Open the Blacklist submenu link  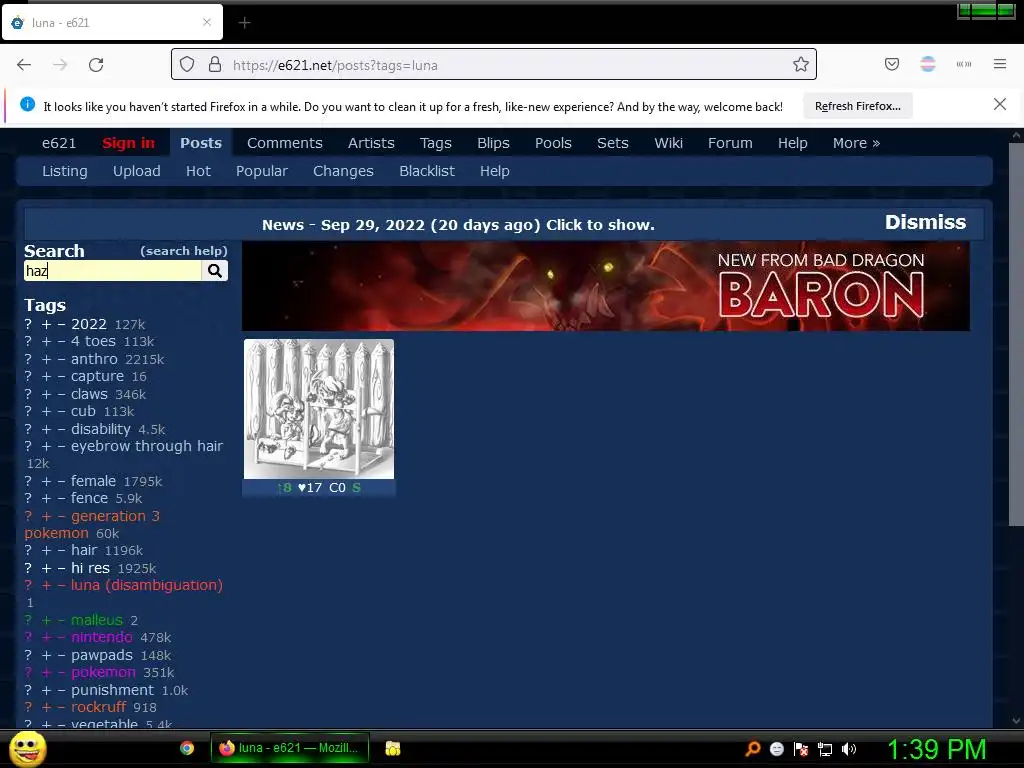(427, 171)
